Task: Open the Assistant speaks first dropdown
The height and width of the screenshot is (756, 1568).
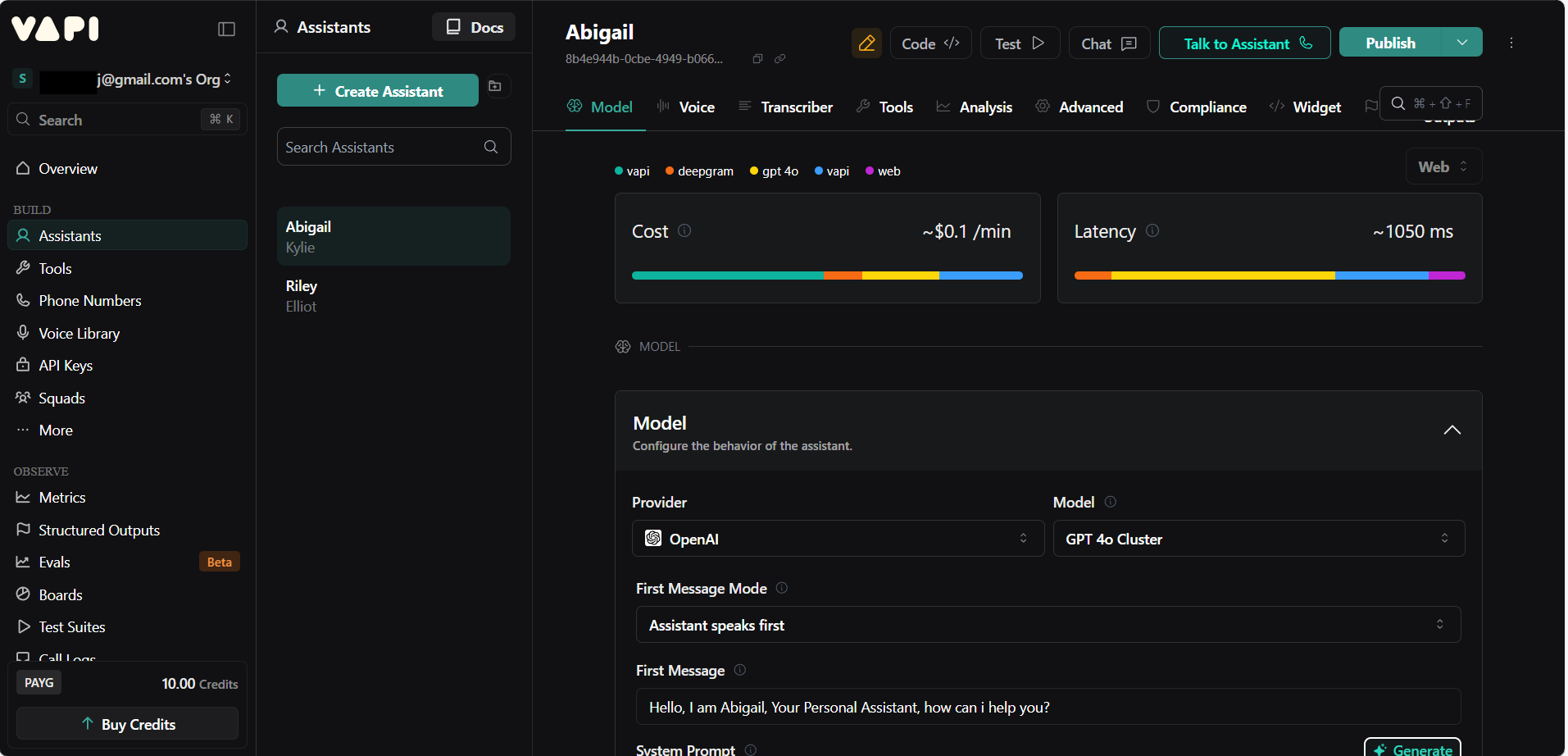Action: 1048,625
